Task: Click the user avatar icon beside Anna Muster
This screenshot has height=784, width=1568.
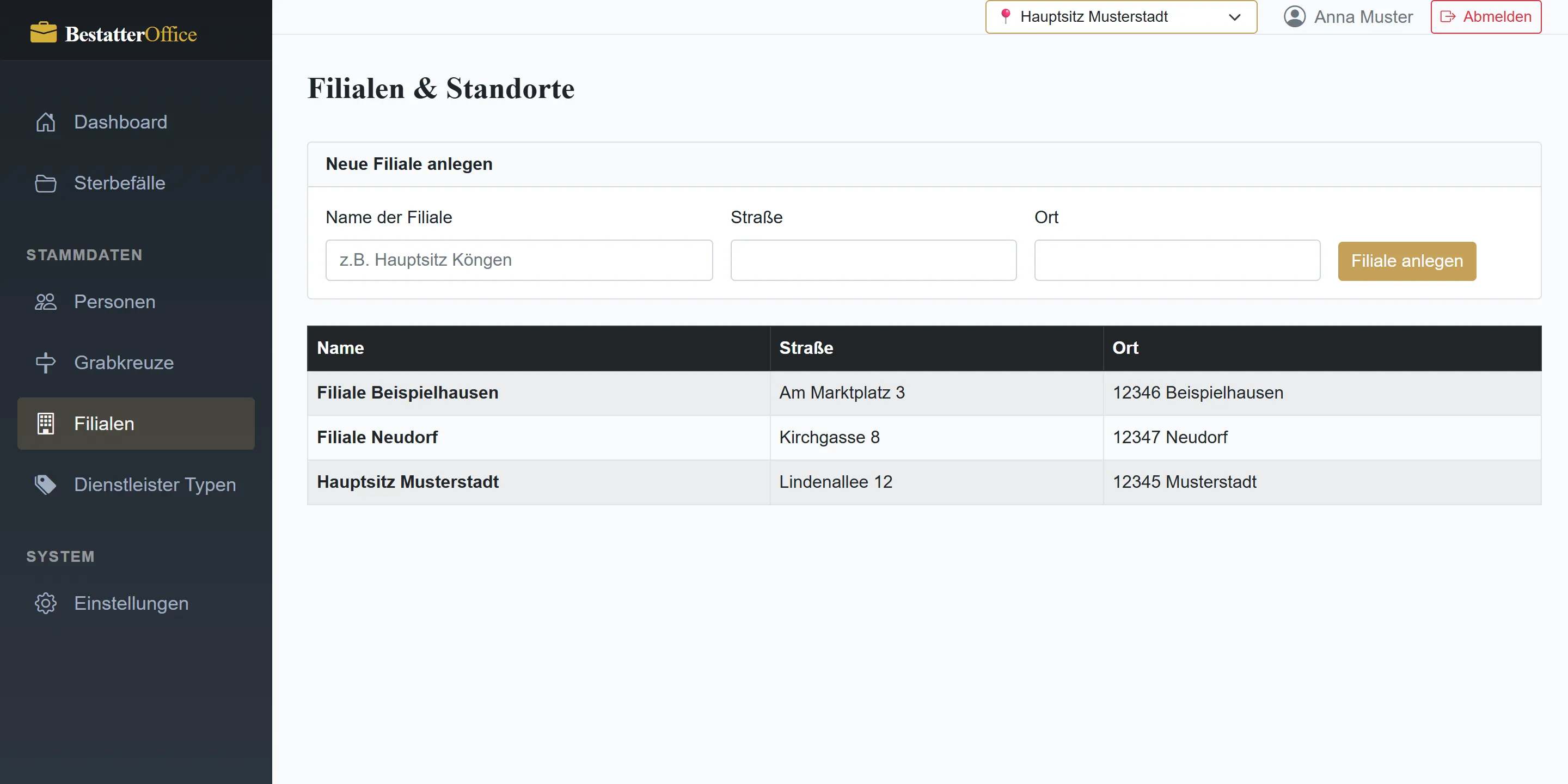Action: coord(1294,16)
